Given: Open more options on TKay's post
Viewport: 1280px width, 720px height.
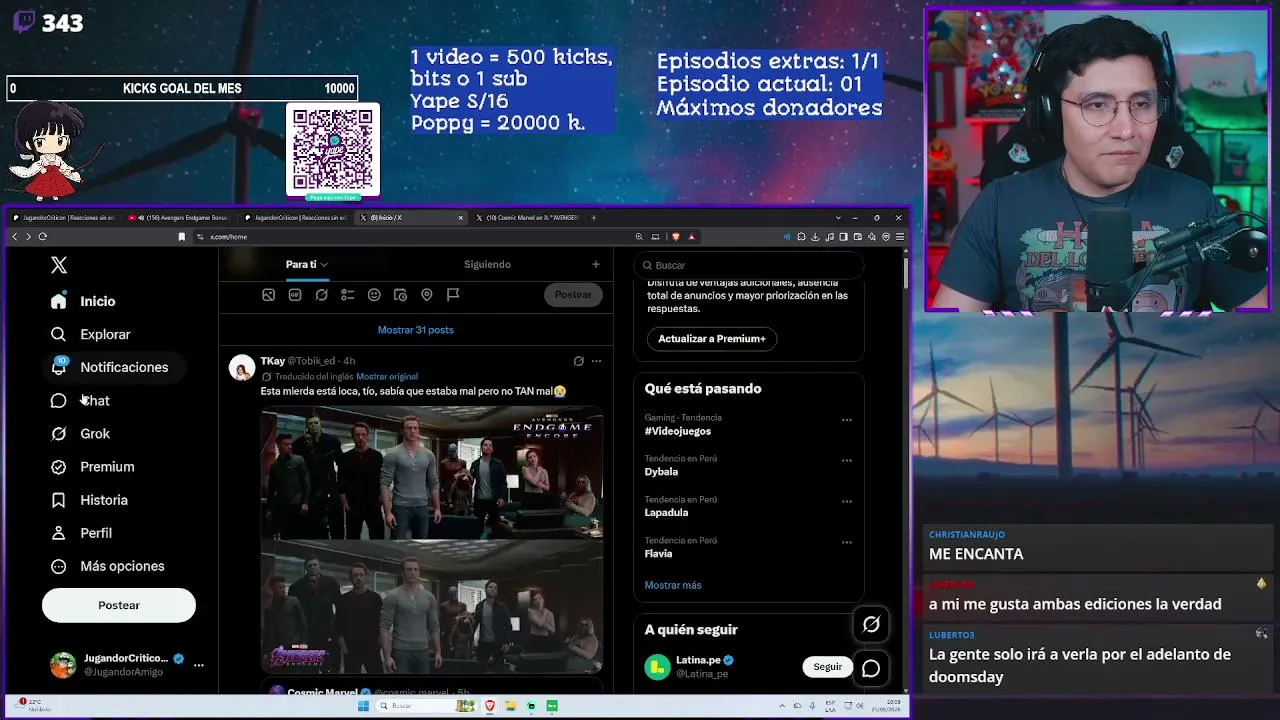Looking at the screenshot, I should [x=596, y=361].
